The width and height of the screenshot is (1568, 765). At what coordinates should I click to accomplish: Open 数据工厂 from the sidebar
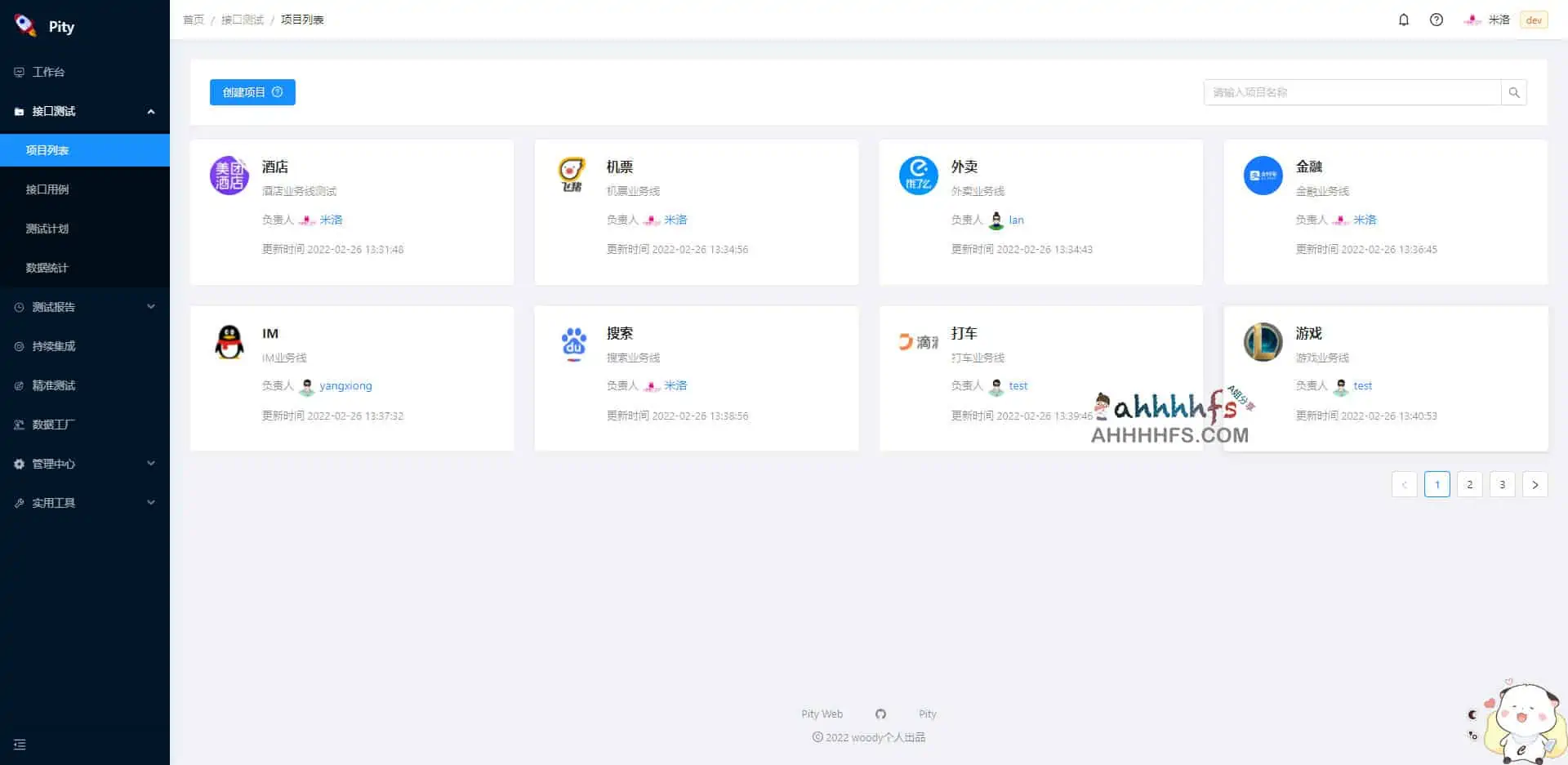pyautogui.click(x=51, y=424)
